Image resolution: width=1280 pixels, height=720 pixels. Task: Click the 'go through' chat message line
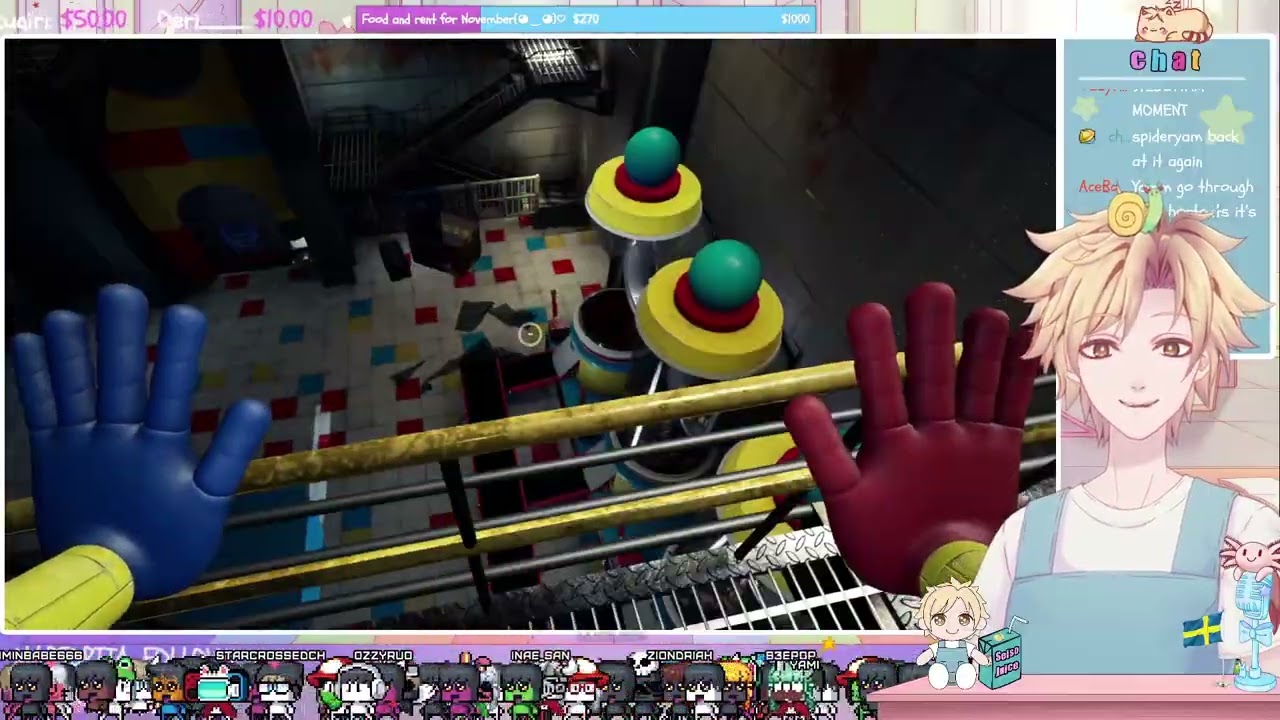click(1192, 186)
